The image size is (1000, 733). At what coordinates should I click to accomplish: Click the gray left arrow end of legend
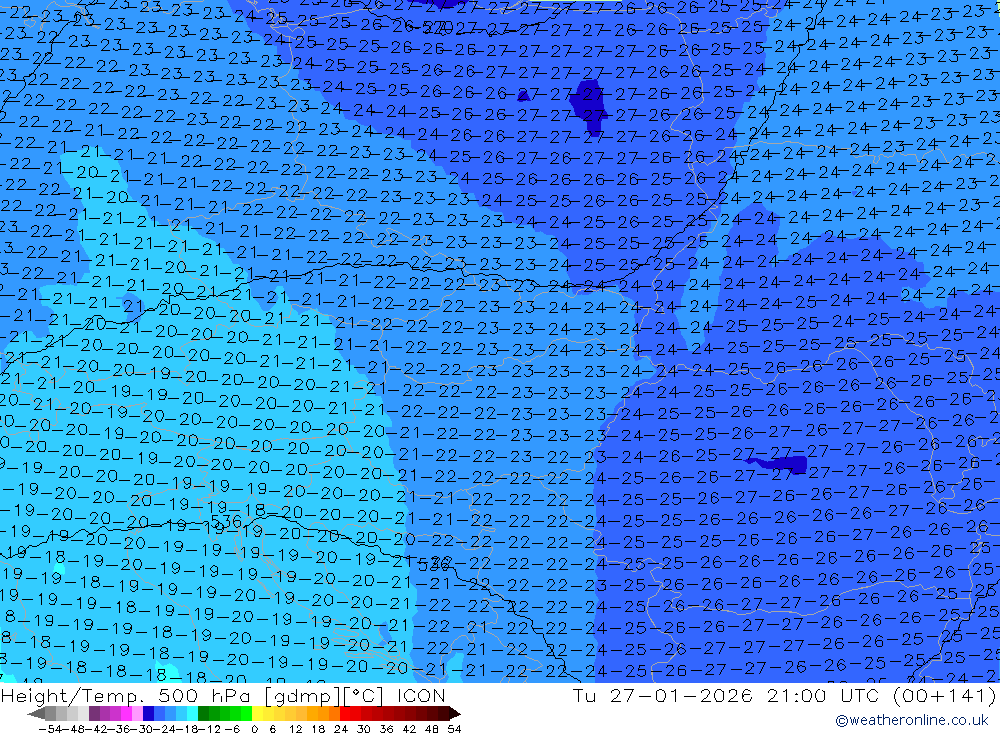point(36,714)
